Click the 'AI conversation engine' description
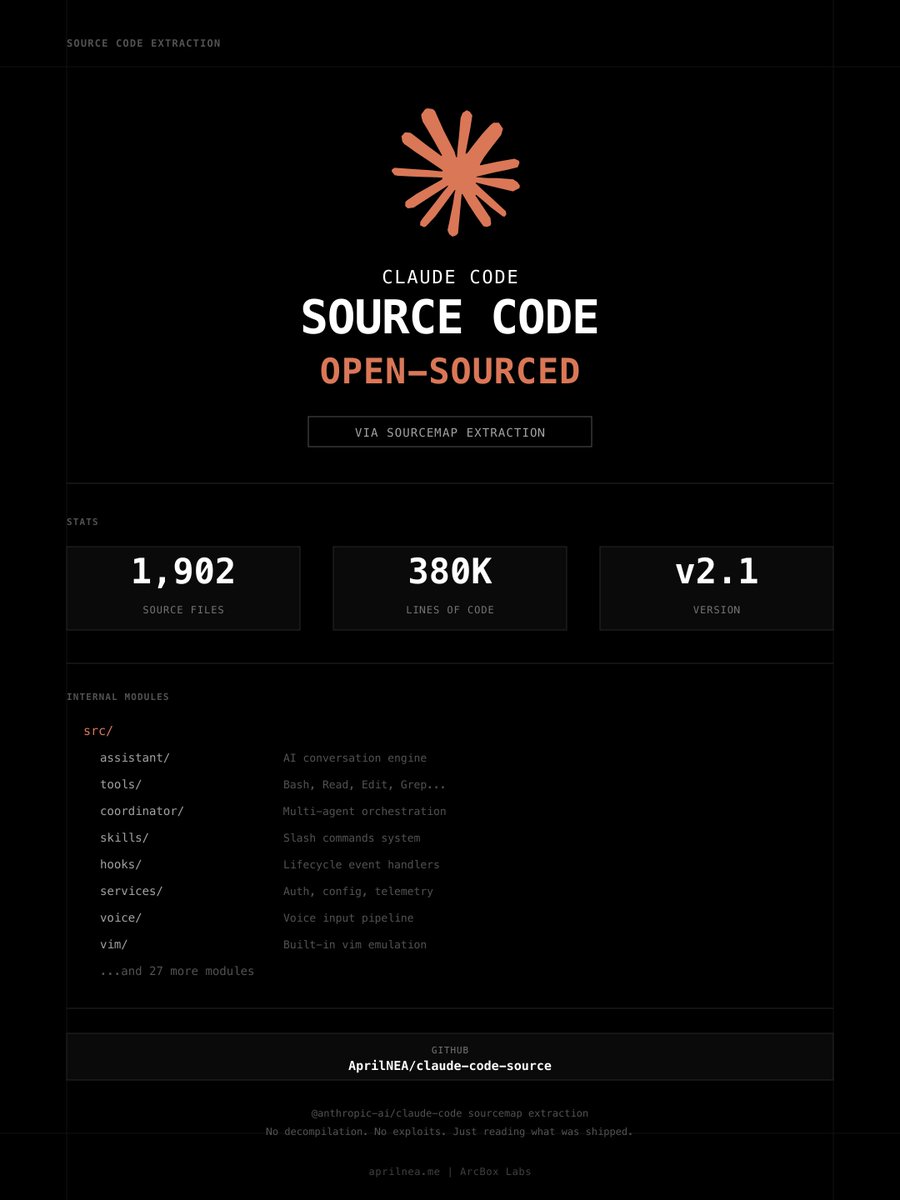Screen dimensions: 900x1200 tap(355, 758)
